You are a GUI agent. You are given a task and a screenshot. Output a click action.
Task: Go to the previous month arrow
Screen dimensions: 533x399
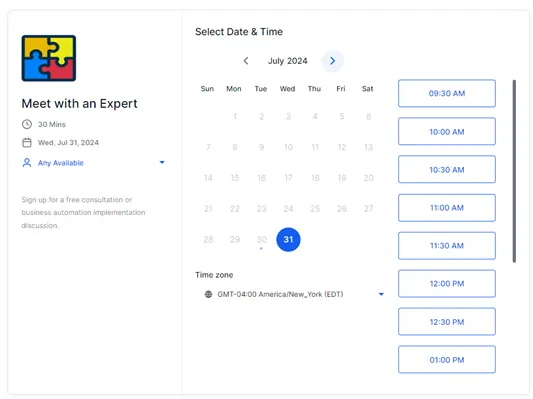(246, 61)
